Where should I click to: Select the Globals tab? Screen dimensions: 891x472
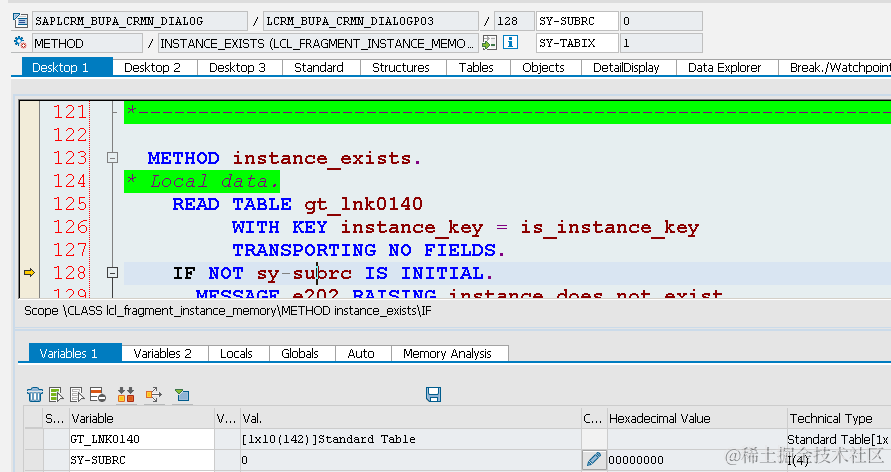coord(300,353)
